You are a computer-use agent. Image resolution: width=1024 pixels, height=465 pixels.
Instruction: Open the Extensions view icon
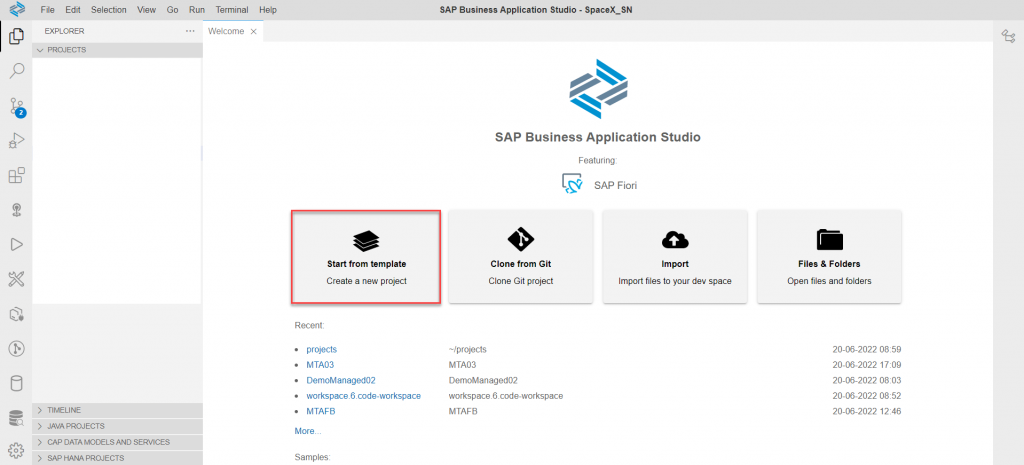click(16, 175)
